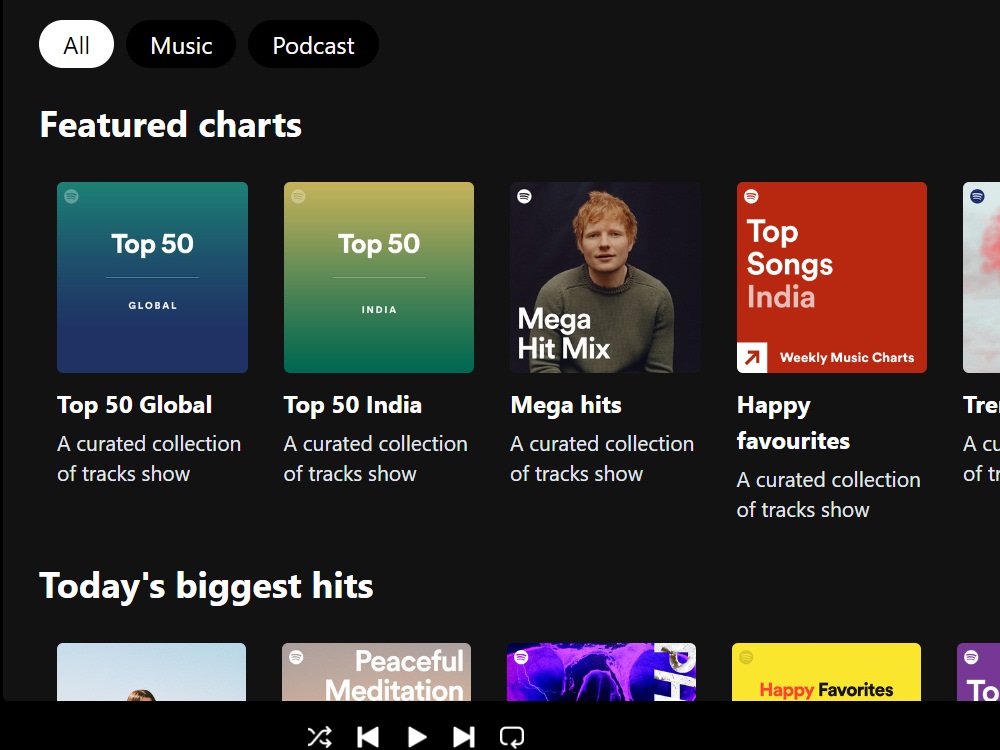This screenshot has width=1000, height=750.
Task: Start playback with play button
Action: coord(416,737)
